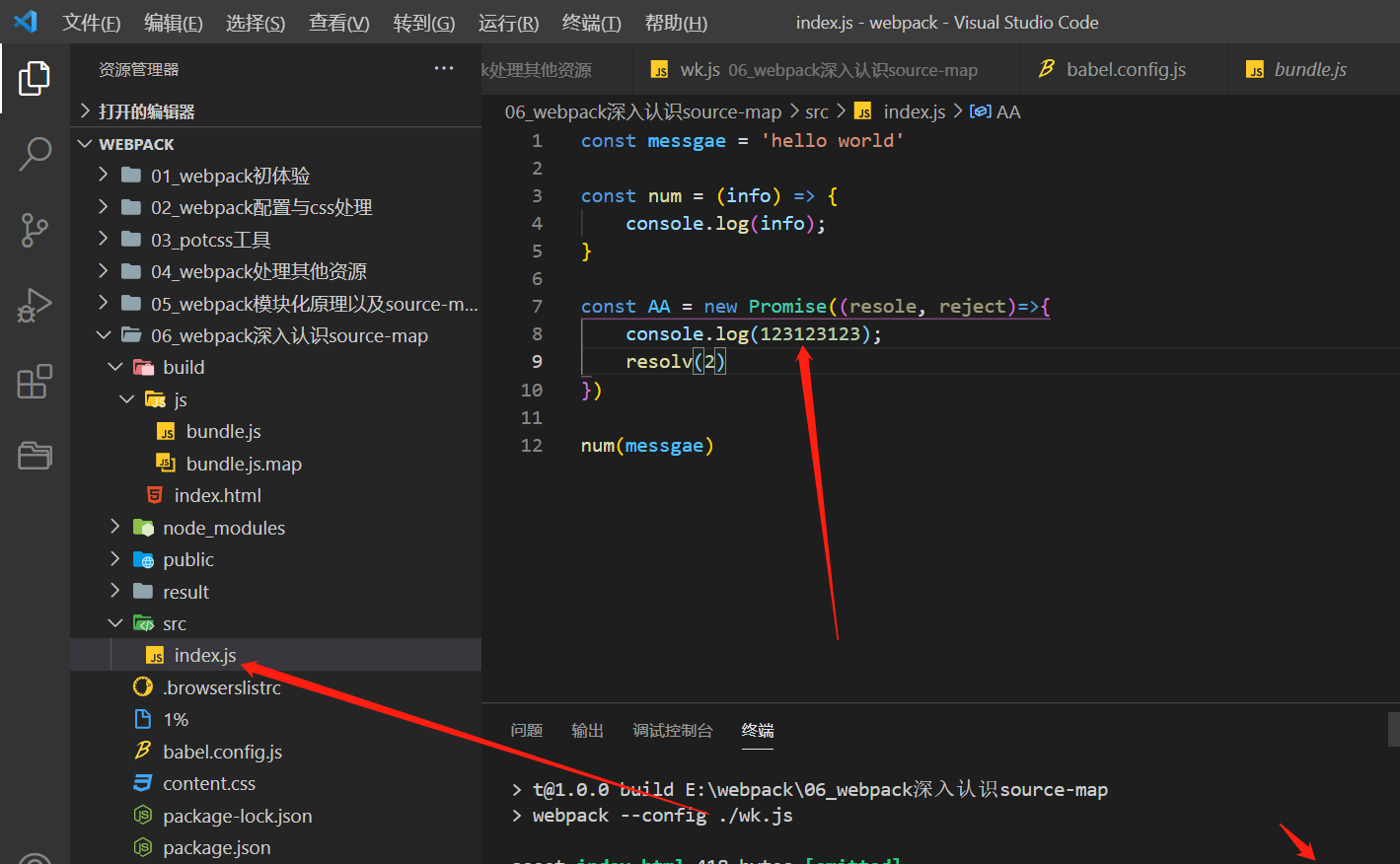Open the 帮助(H) menu
Viewport: 1400px width, 864px height.
[677, 23]
